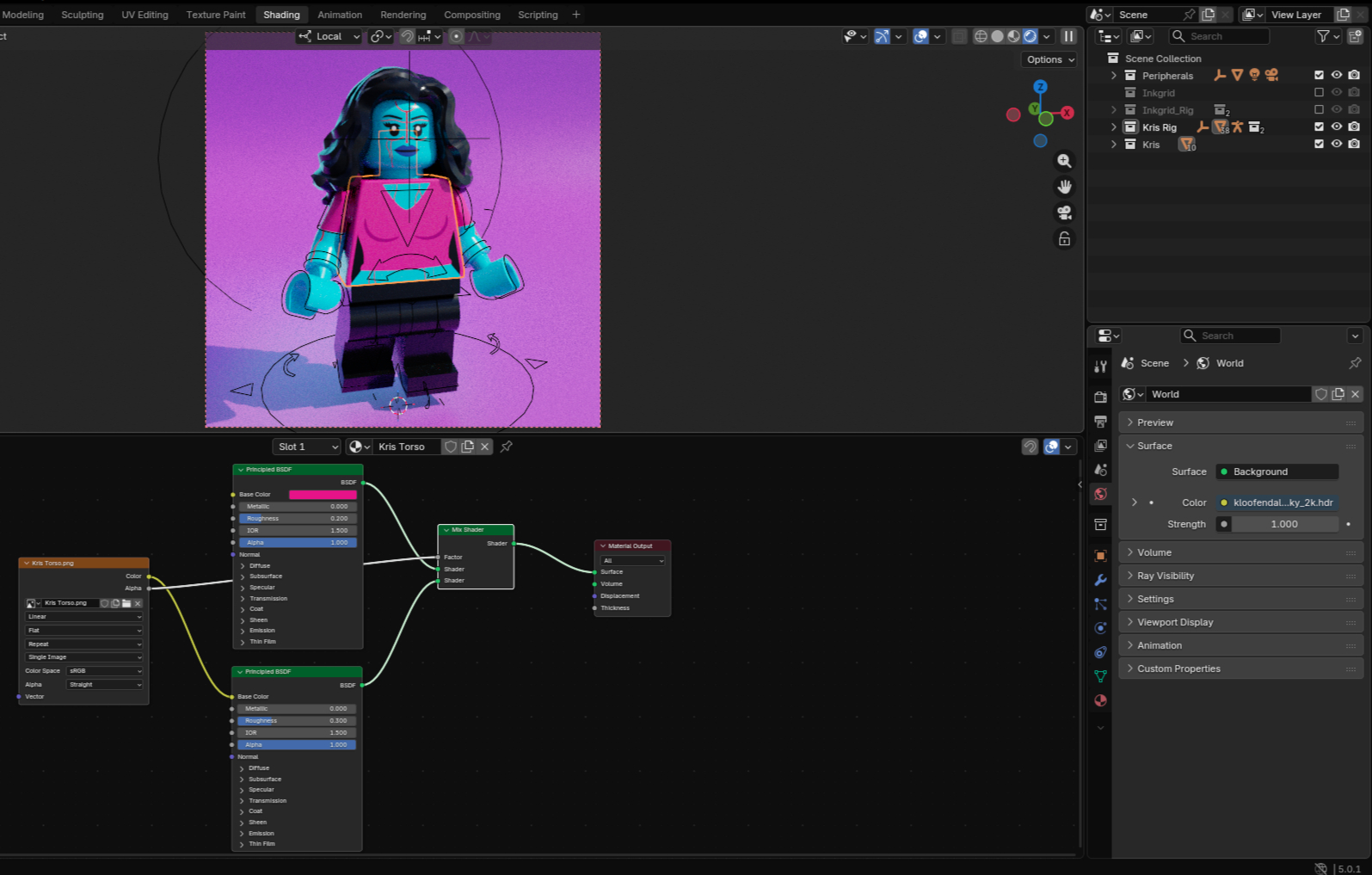The width and height of the screenshot is (1372, 875).
Task: Expand the Peripherals collection tree
Action: tap(1114, 76)
